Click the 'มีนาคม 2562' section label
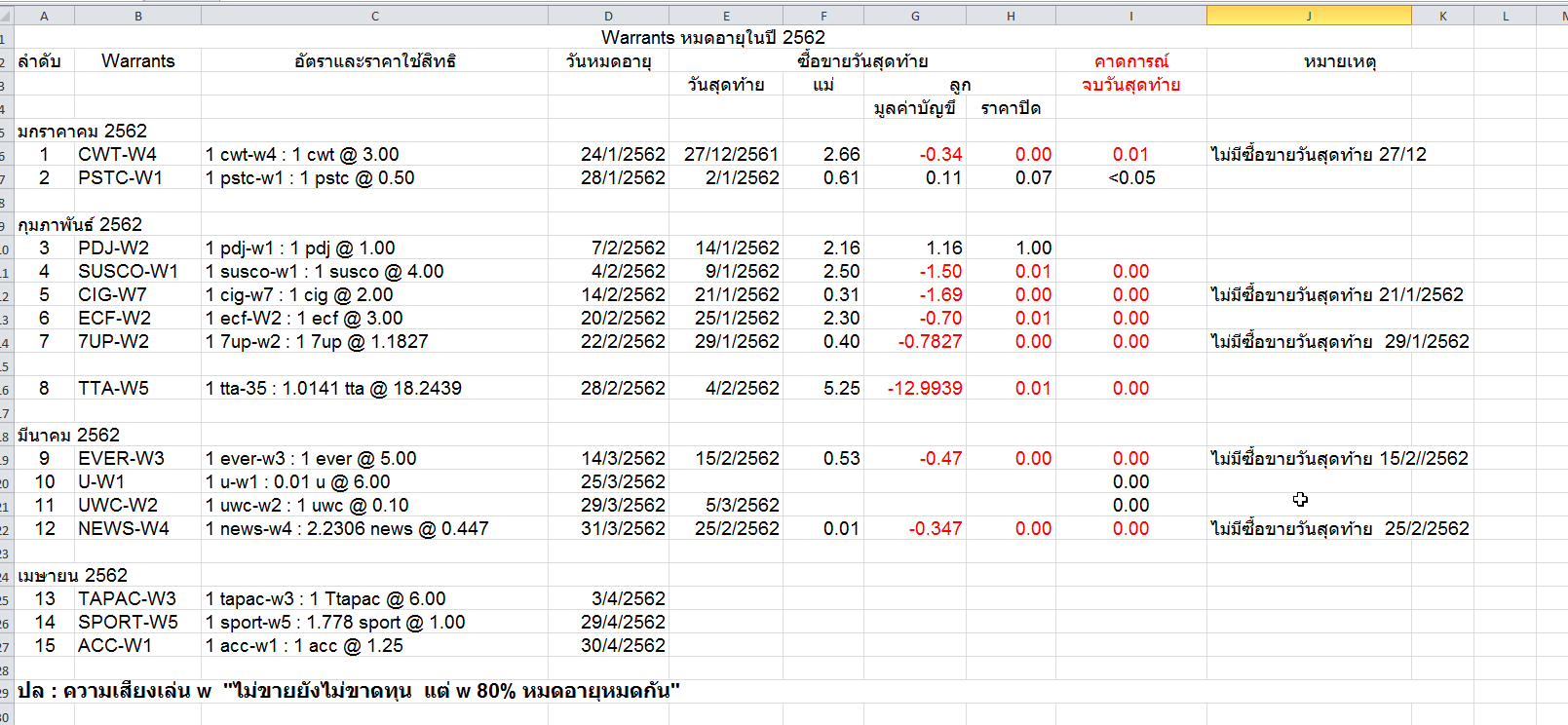1568x725 pixels. coord(68,435)
